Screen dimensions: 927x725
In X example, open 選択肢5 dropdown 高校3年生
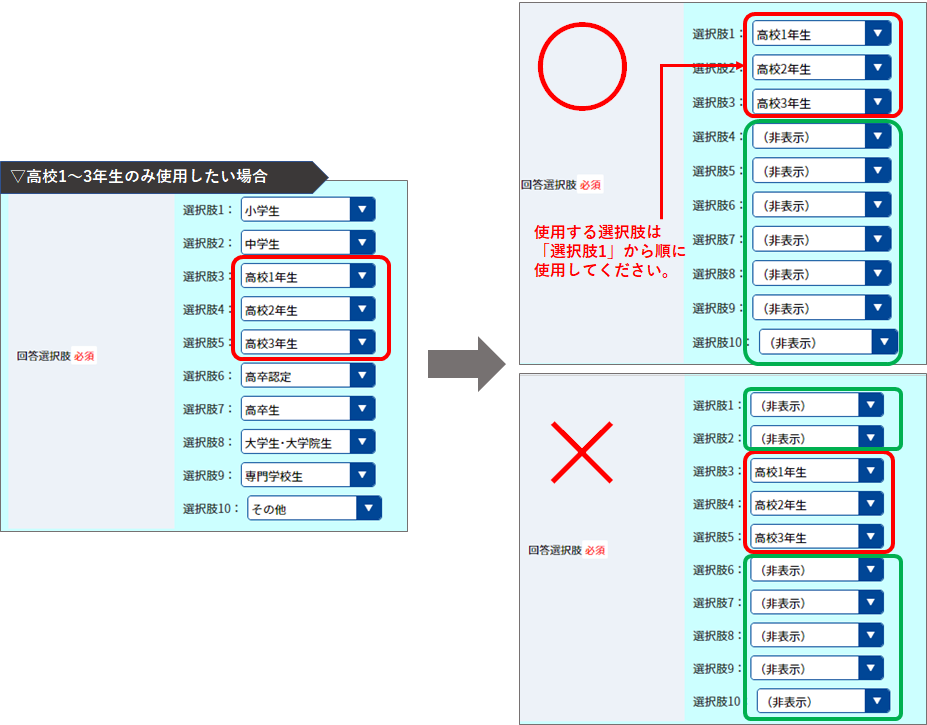817,536
